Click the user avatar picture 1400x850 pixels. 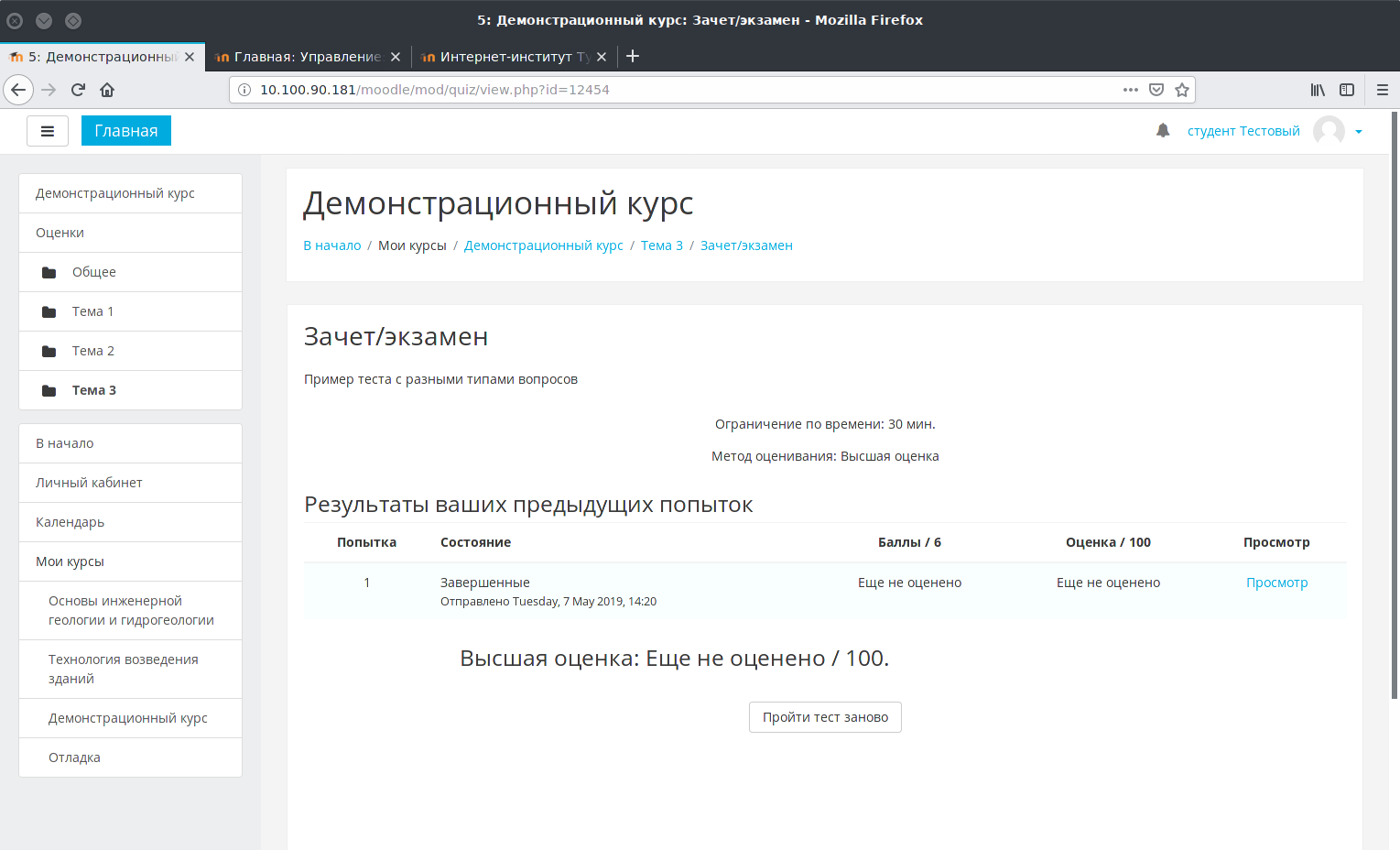[1329, 131]
